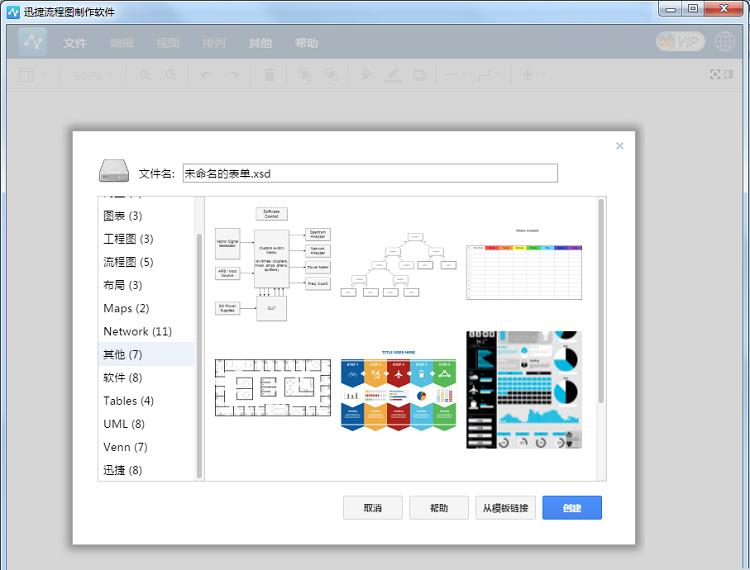The image size is (750, 570).
Task: Open the 排列 menu
Action: [214, 43]
